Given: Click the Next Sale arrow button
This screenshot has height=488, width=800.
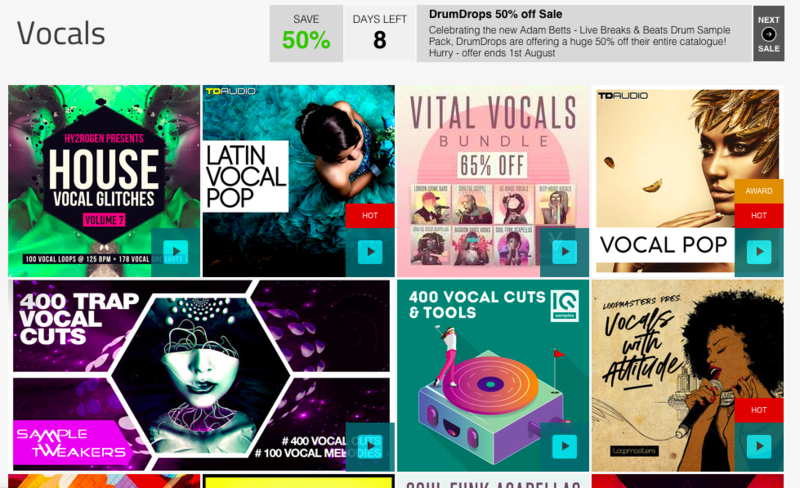Looking at the screenshot, I should (x=768, y=34).
